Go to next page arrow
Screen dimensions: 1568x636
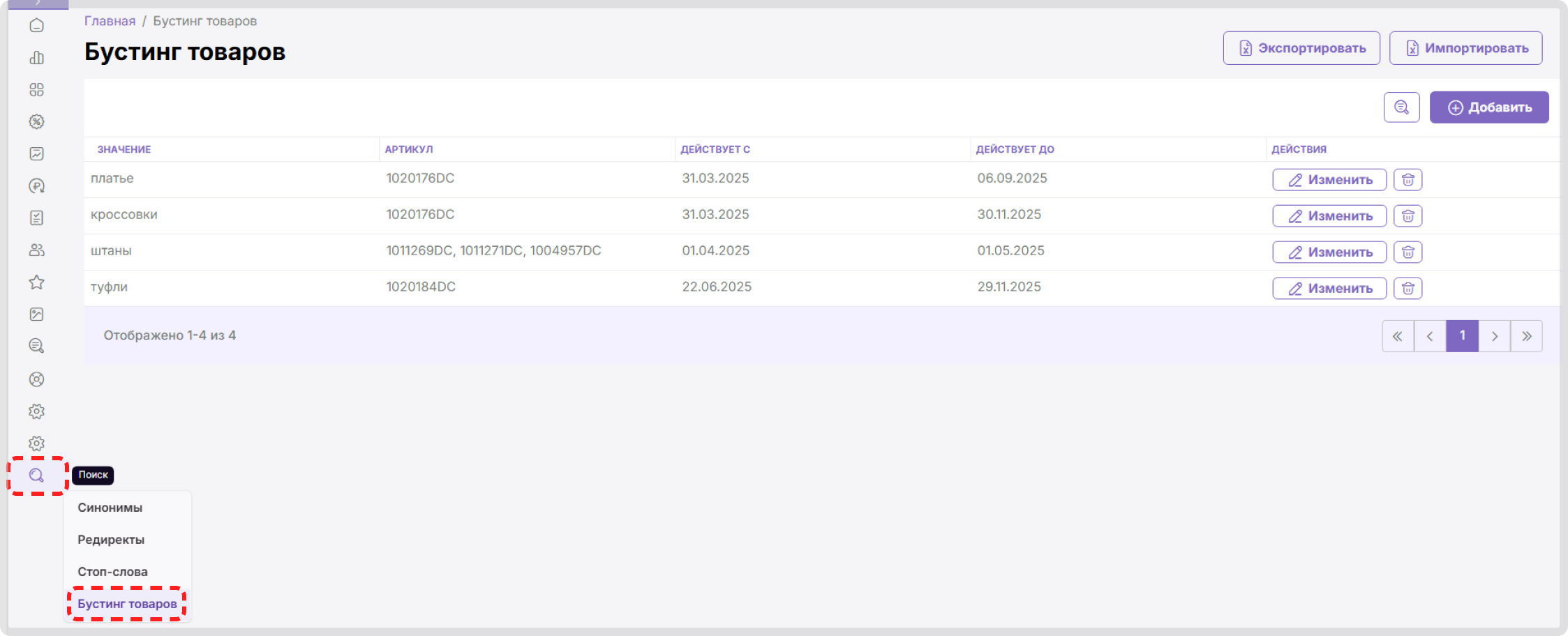[x=1494, y=336]
